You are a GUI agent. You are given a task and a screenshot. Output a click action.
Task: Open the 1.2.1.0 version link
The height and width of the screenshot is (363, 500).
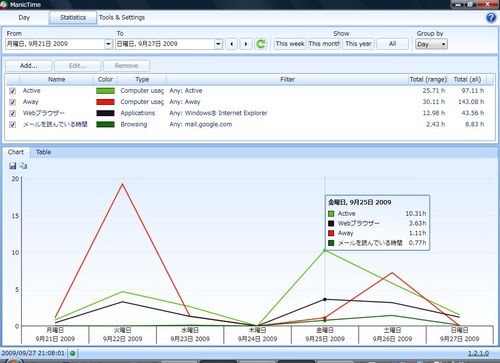(x=478, y=353)
